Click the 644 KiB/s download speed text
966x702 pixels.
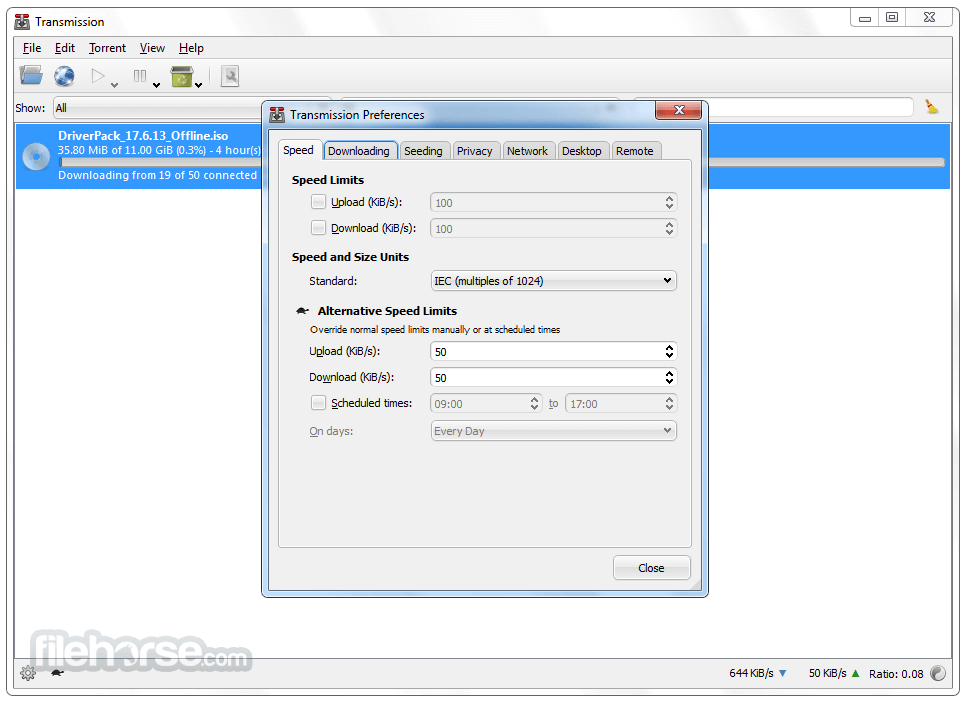751,673
